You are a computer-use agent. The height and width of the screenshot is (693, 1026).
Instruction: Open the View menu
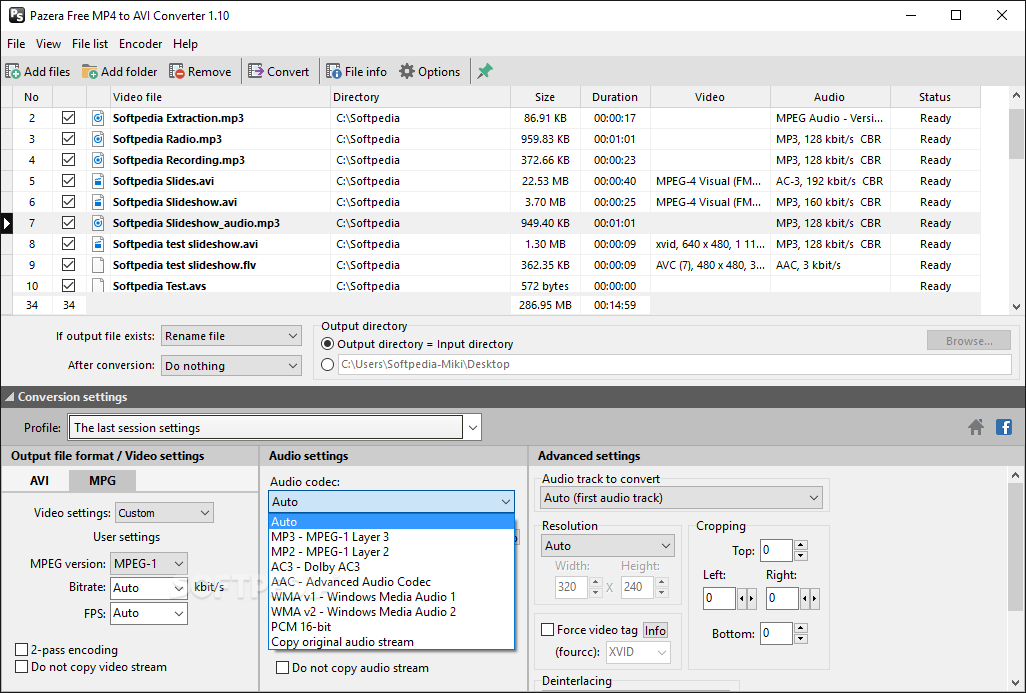(48, 44)
